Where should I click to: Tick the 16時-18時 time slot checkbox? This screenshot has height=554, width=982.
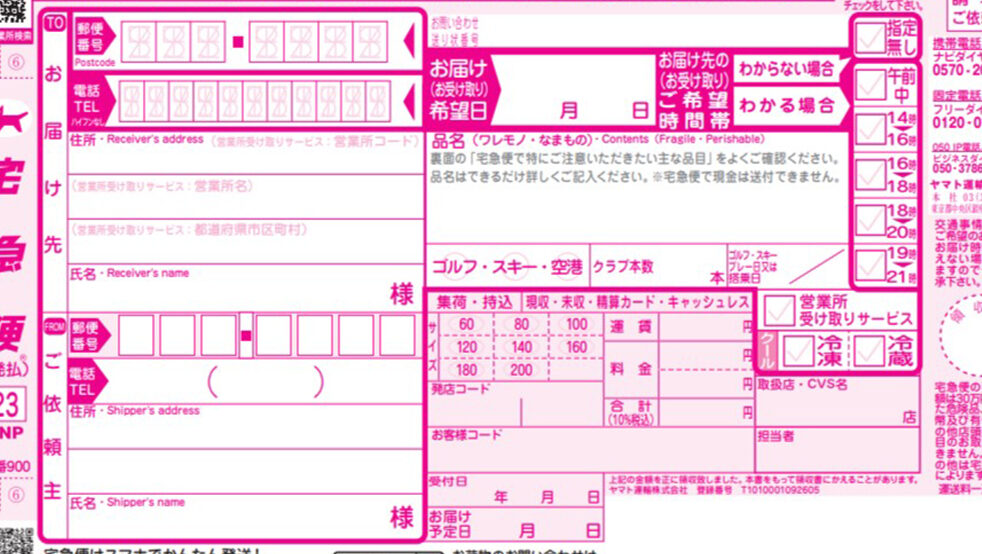pyautogui.click(x=870, y=175)
